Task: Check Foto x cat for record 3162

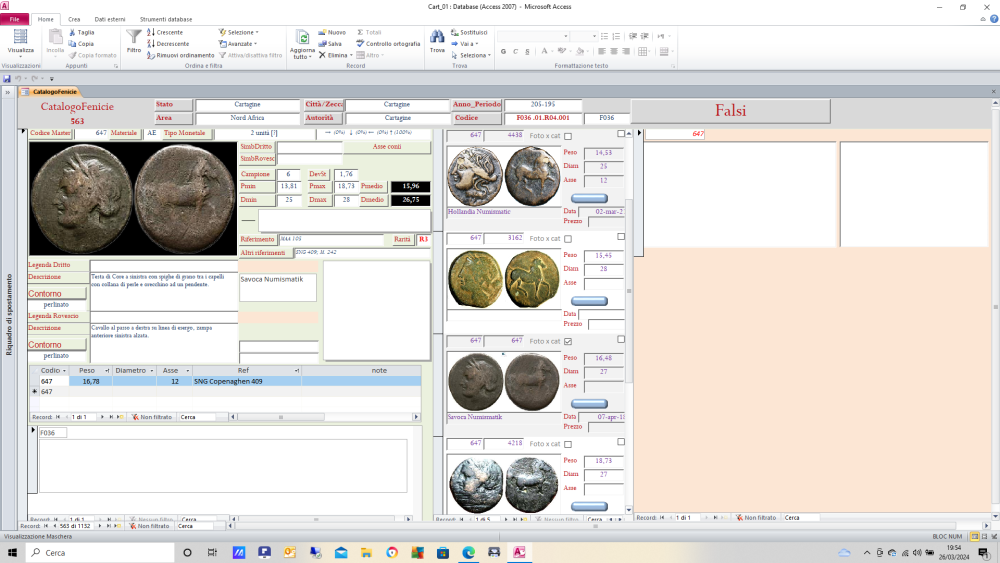Action: tap(568, 239)
